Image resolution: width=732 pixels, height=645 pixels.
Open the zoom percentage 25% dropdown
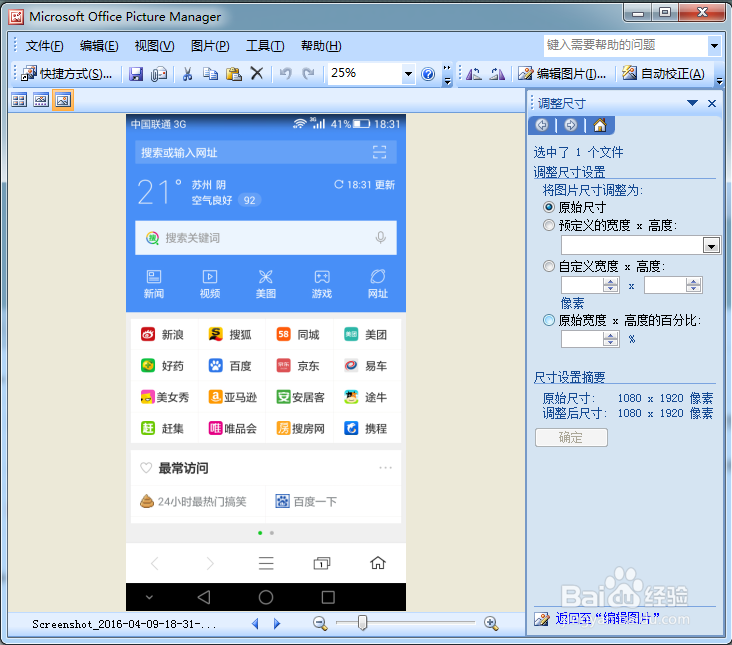coord(408,74)
